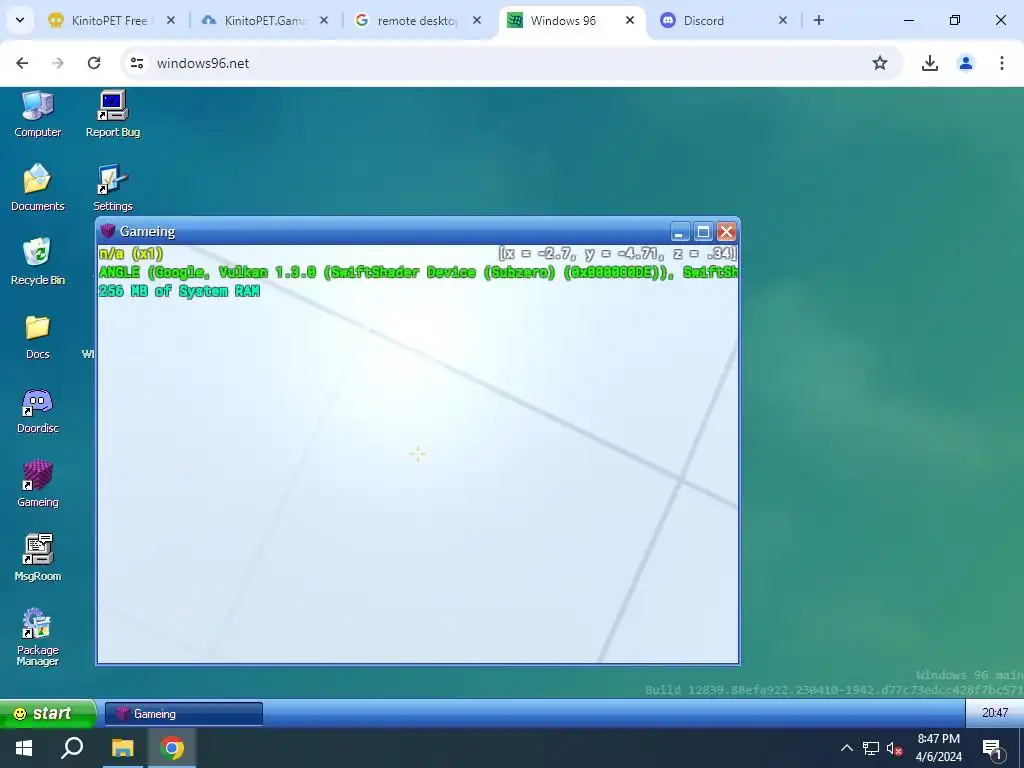
Task: Open the Documents folder icon
Action: tap(37, 187)
